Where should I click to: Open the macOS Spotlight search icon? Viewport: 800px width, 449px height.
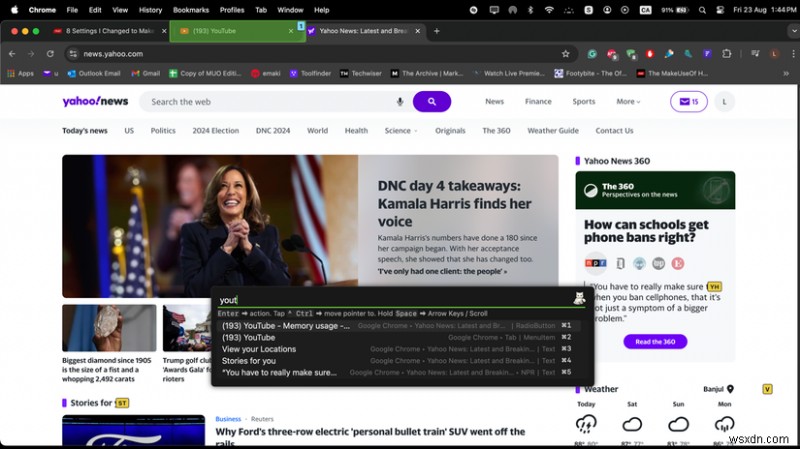(x=703, y=10)
